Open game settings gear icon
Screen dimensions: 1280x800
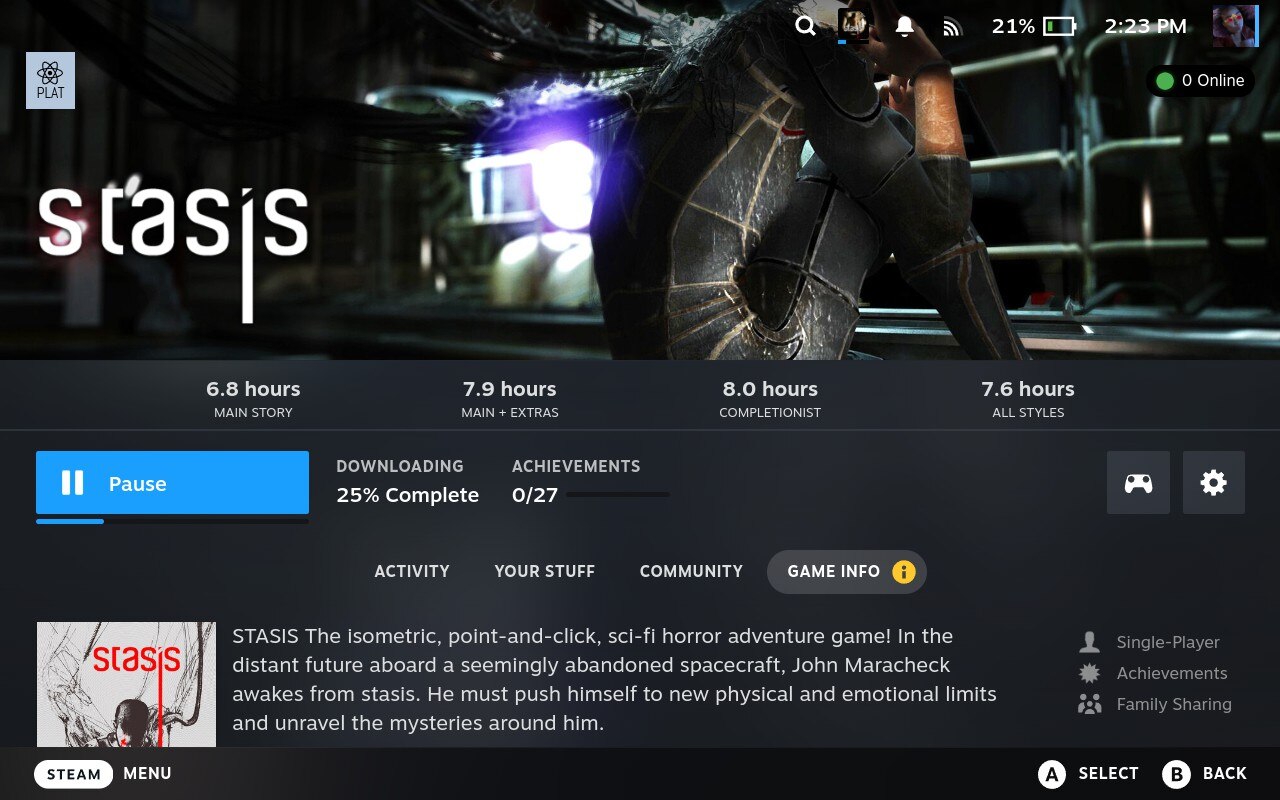[1214, 483]
